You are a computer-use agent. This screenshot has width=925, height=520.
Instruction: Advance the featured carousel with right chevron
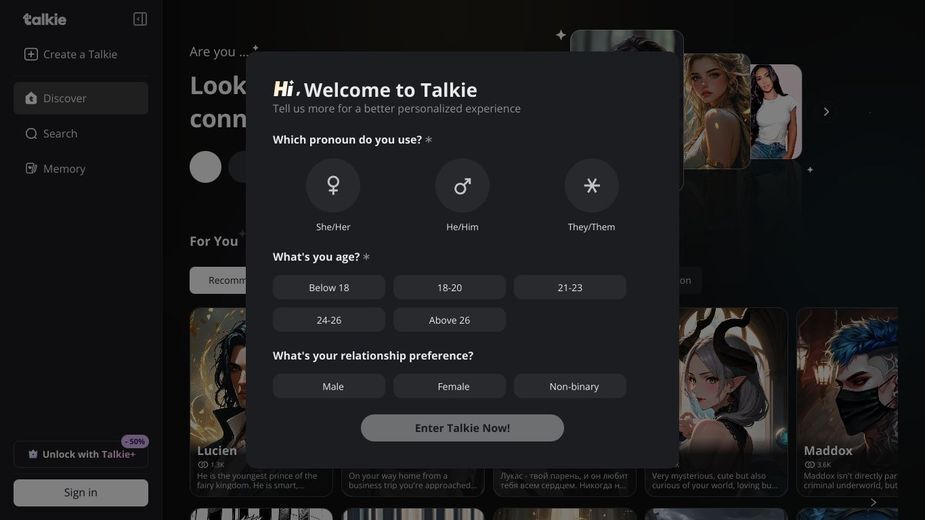pyautogui.click(x=826, y=112)
